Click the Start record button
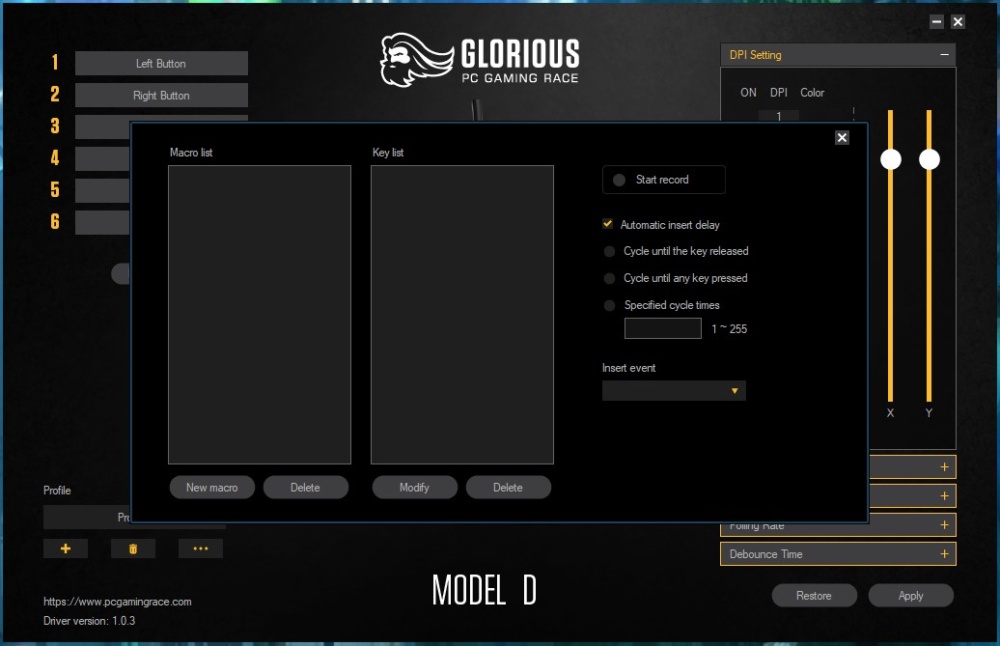1000x646 pixels. (663, 180)
